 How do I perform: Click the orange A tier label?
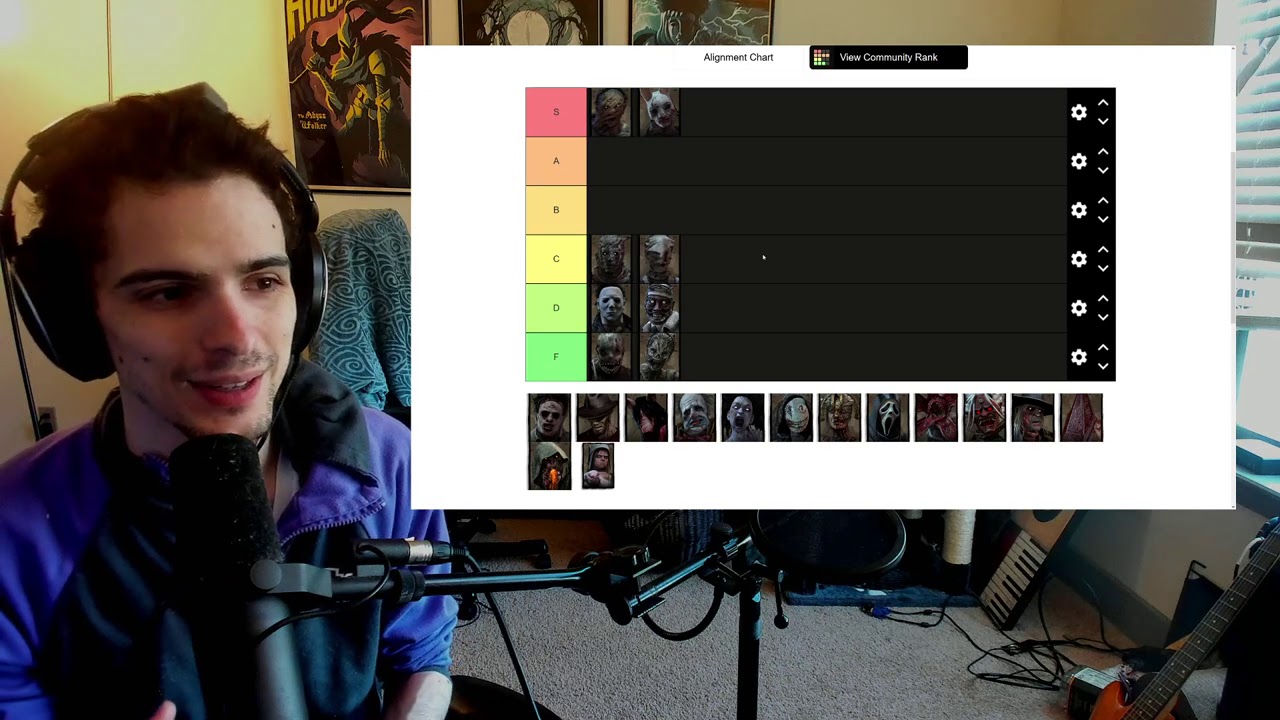(x=556, y=161)
